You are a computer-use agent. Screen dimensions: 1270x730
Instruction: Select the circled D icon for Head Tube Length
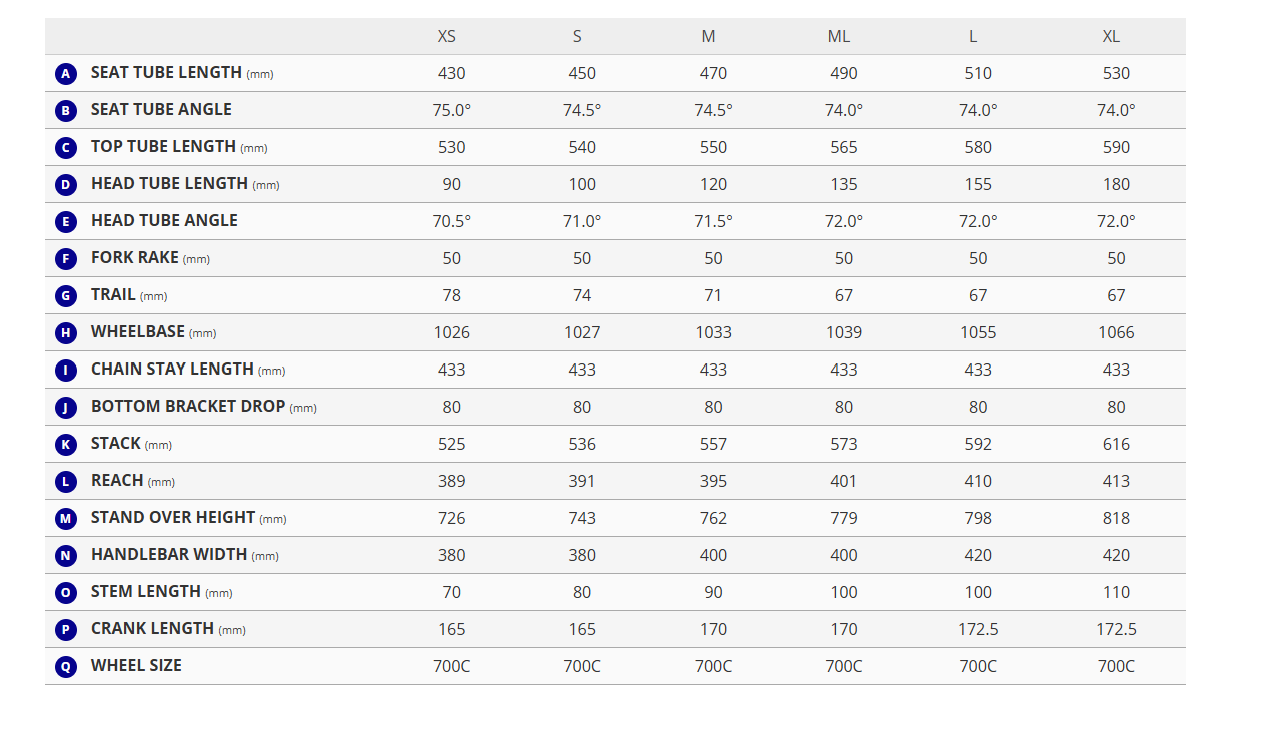pyautogui.click(x=66, y=185)
